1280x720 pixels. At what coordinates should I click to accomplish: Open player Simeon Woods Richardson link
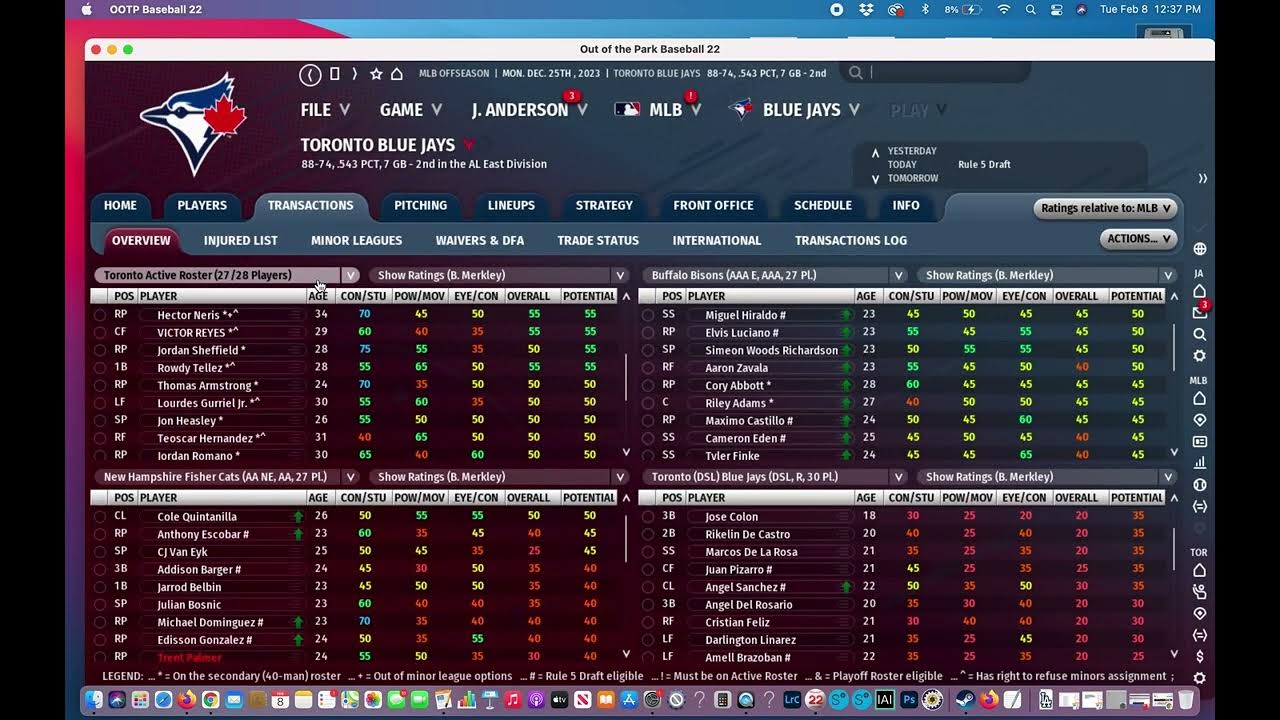772,350
